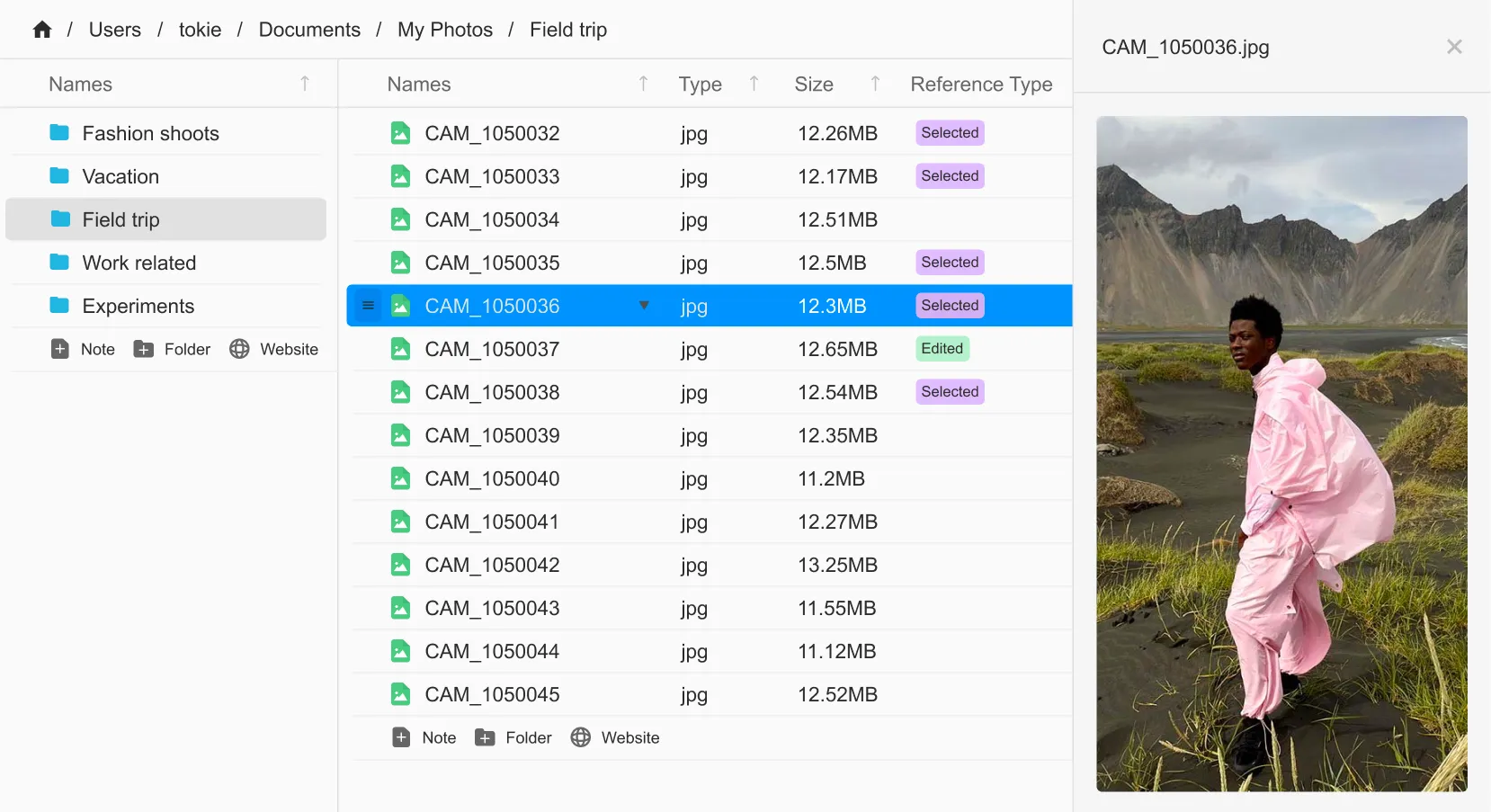Viewport: 1491px width, 812px height.
Task: Click the home icon in breadcrumb
Action: point(42,30)
